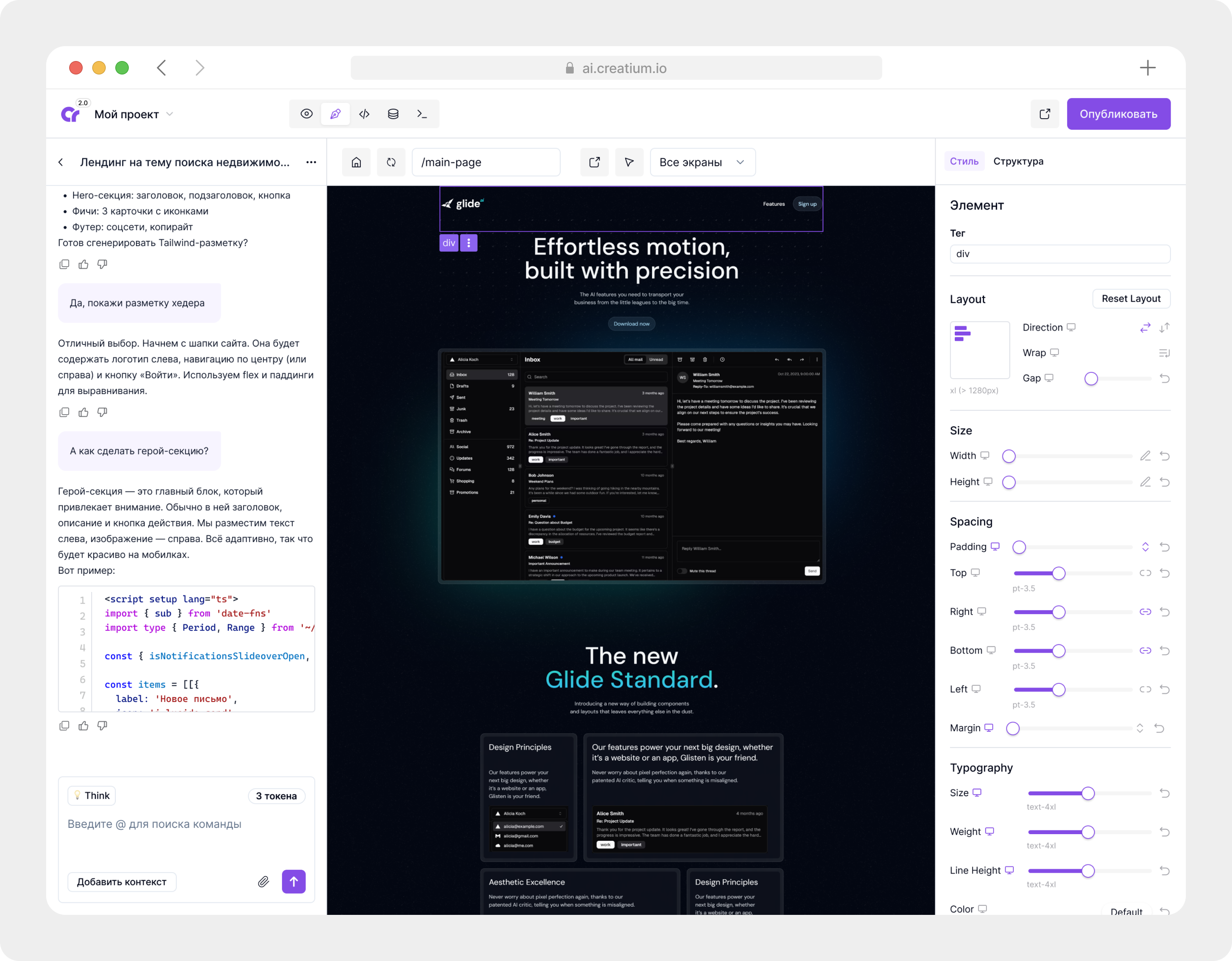Open the Все экраны dropdown
Image resolution: width=1232 pixels, height=961 pixels.
click(x=702, y=162)
